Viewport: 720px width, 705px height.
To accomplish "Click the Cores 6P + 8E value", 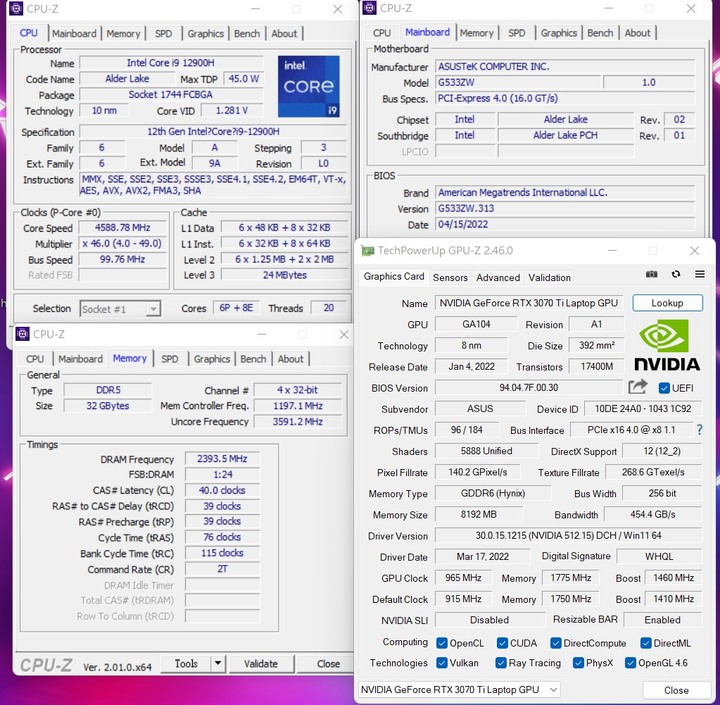I will point(236,308).
